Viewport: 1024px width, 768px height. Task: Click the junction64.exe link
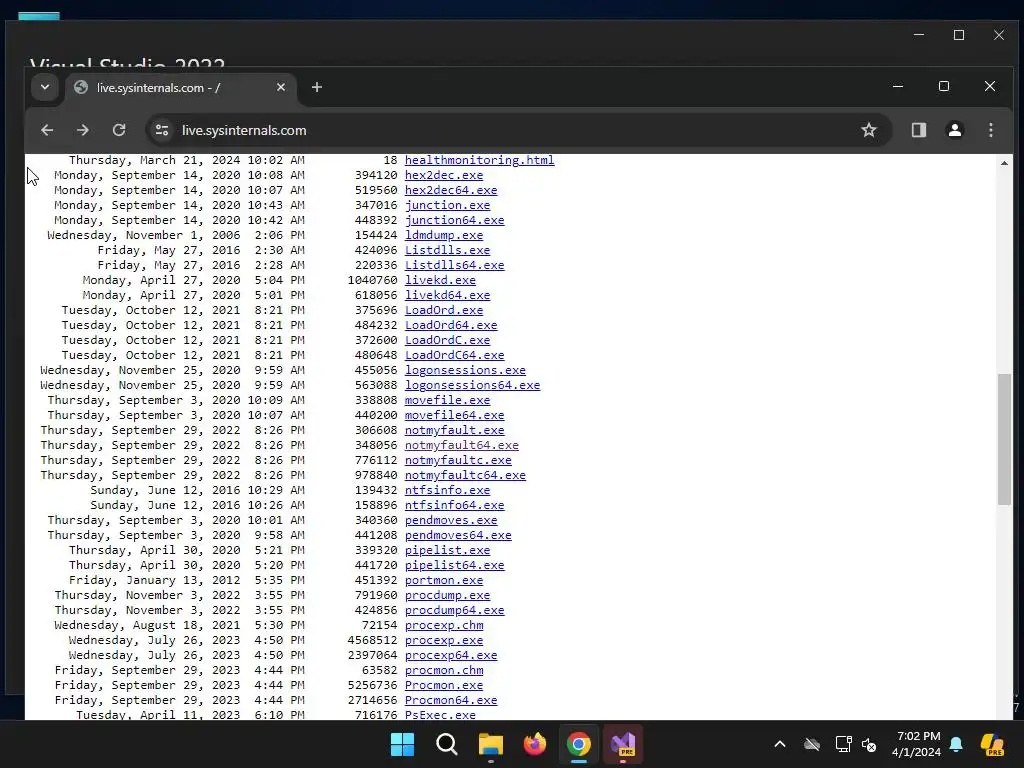click(455, 220)
